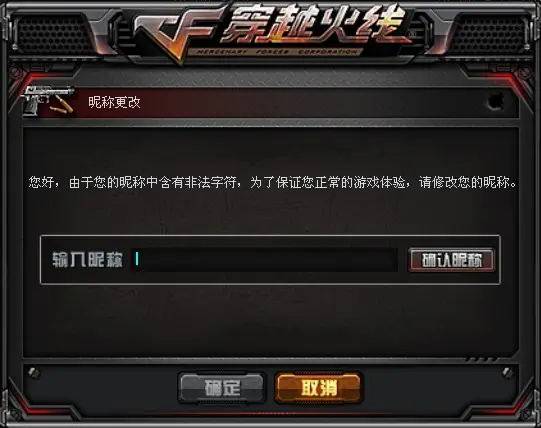The height and width of the screenshot is (428, 541).
Task: Confirm nickname with 确认昵称 button
Action: pyautogui.click(x=452, y=260)
